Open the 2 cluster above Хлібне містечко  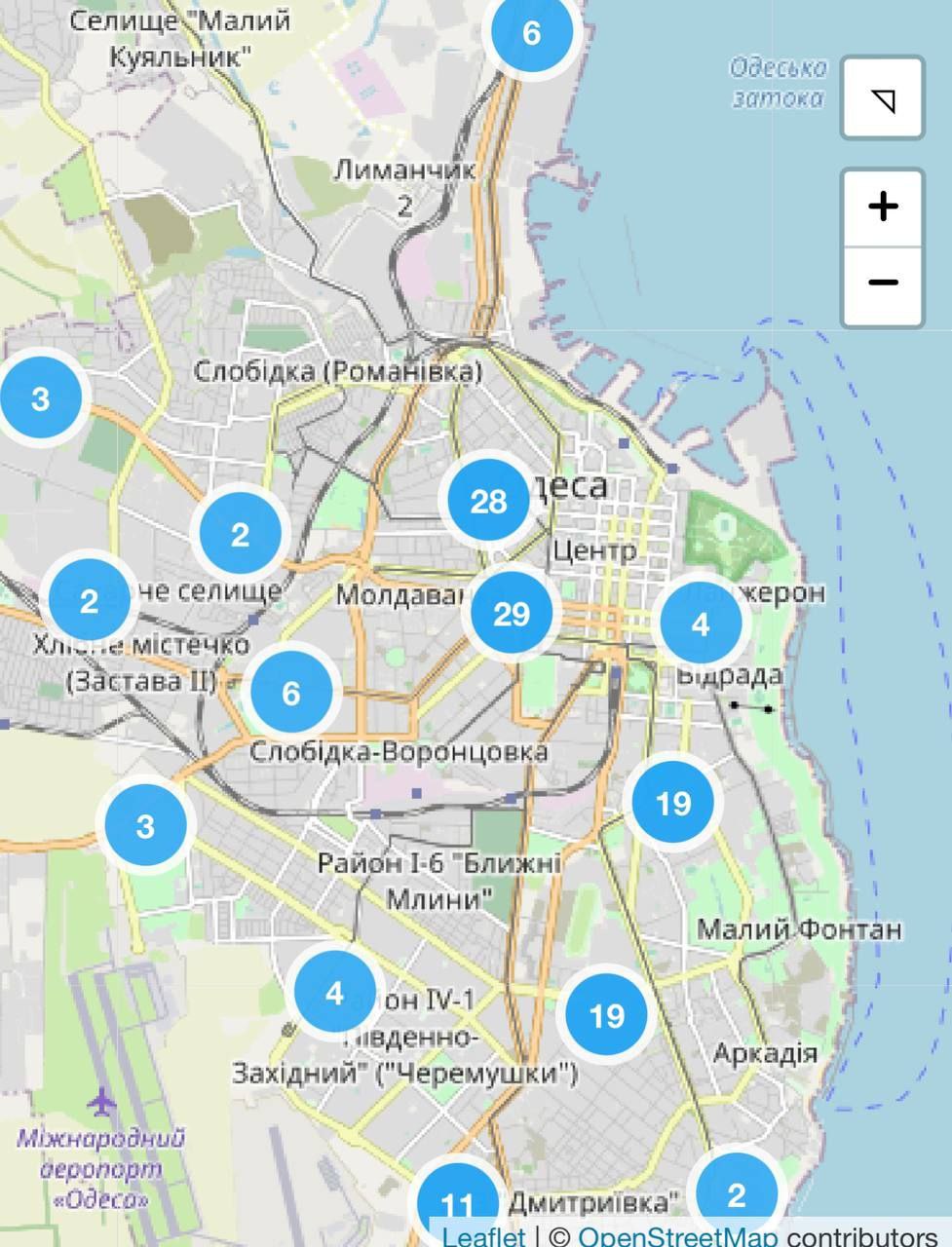89,601
